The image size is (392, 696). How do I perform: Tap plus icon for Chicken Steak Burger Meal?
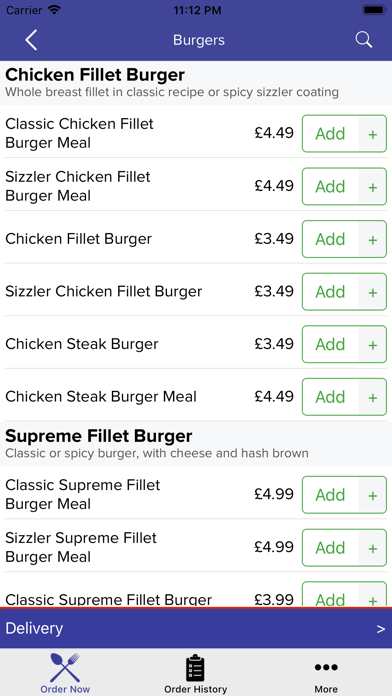[372, 397]
